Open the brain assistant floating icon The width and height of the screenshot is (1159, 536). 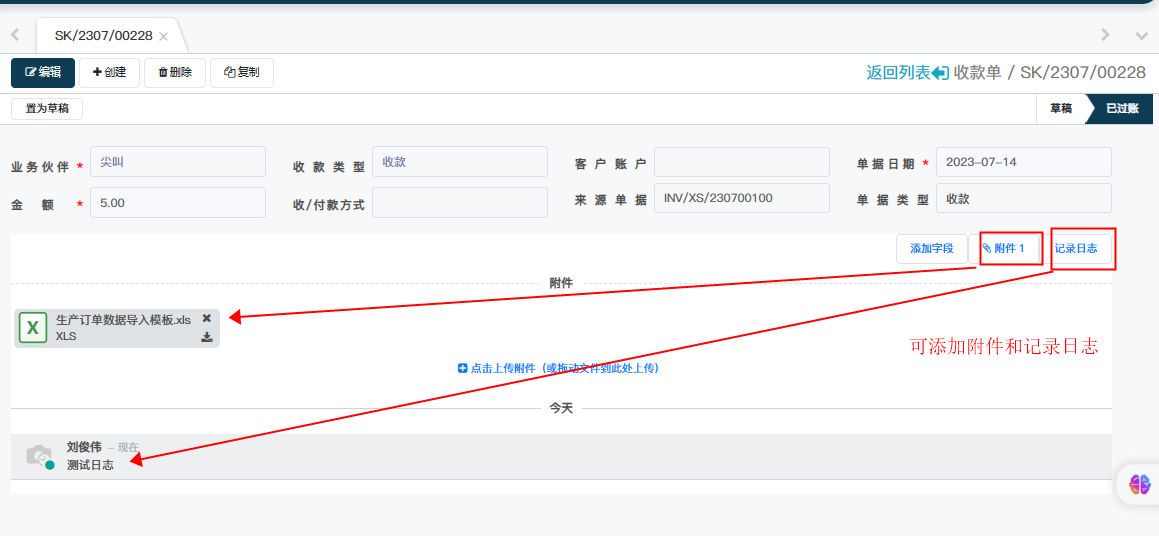(x=1139, y=485)
